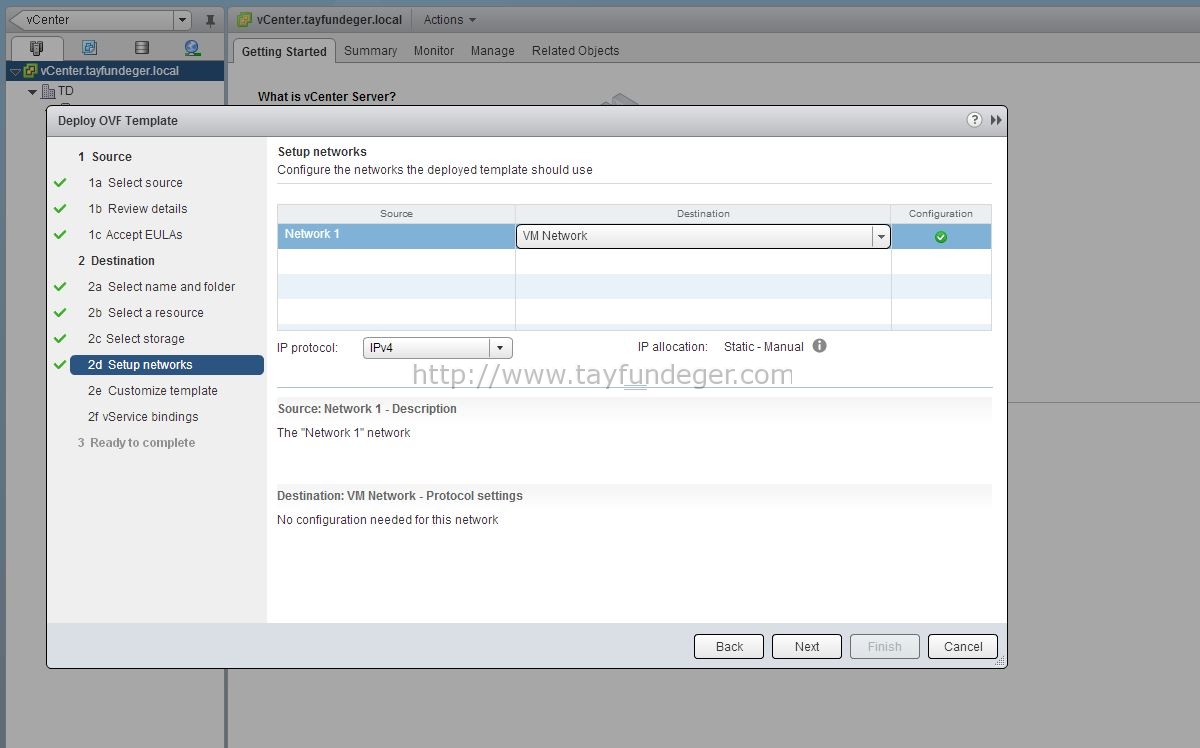
Task: Click the Source column header
Action: tap(396, 213)
